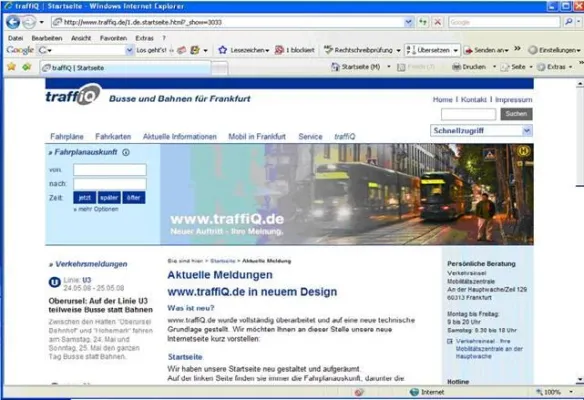Image resolution: width=584 pixels, height=400 pixels.
Task: Click the Add to Favorites icon
Action: (x=26, y=67)
